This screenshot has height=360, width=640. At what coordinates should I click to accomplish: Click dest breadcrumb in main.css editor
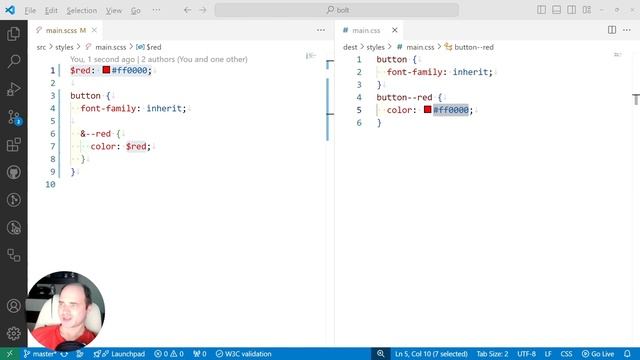coord(350,47)
